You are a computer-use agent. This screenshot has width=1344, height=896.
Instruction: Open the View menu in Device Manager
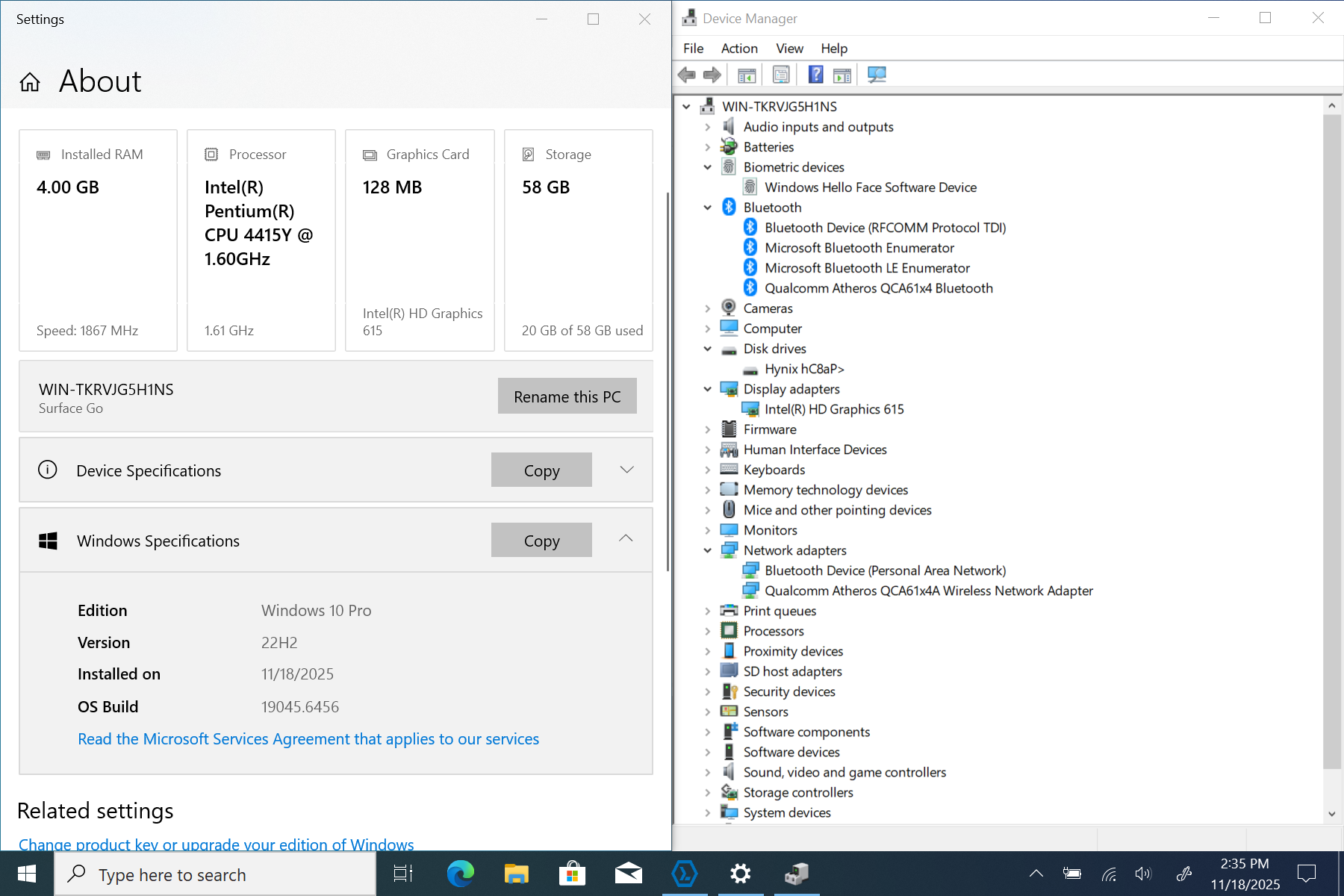[789, 49]
